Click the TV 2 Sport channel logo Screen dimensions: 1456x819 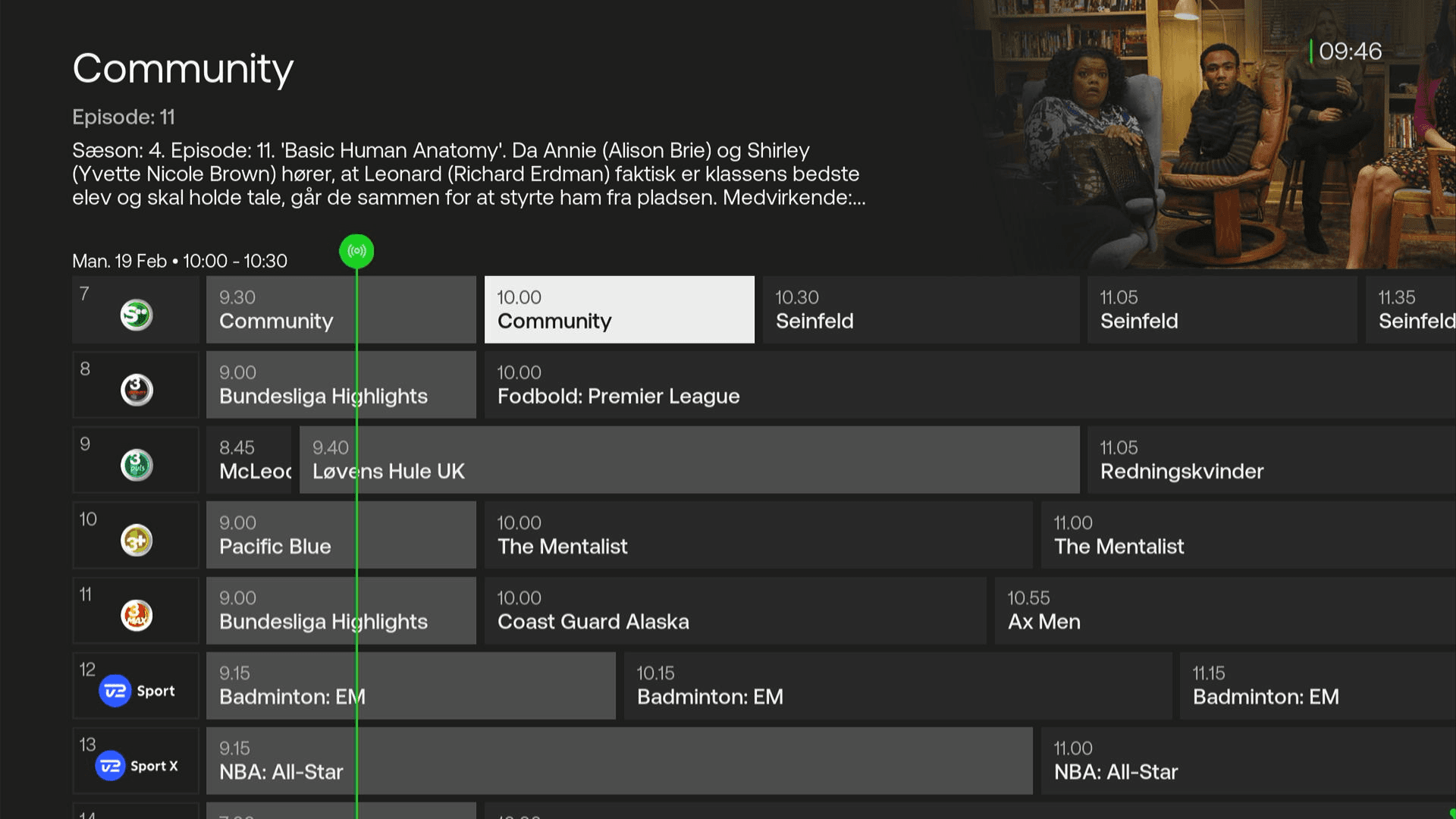coord(135,689)
